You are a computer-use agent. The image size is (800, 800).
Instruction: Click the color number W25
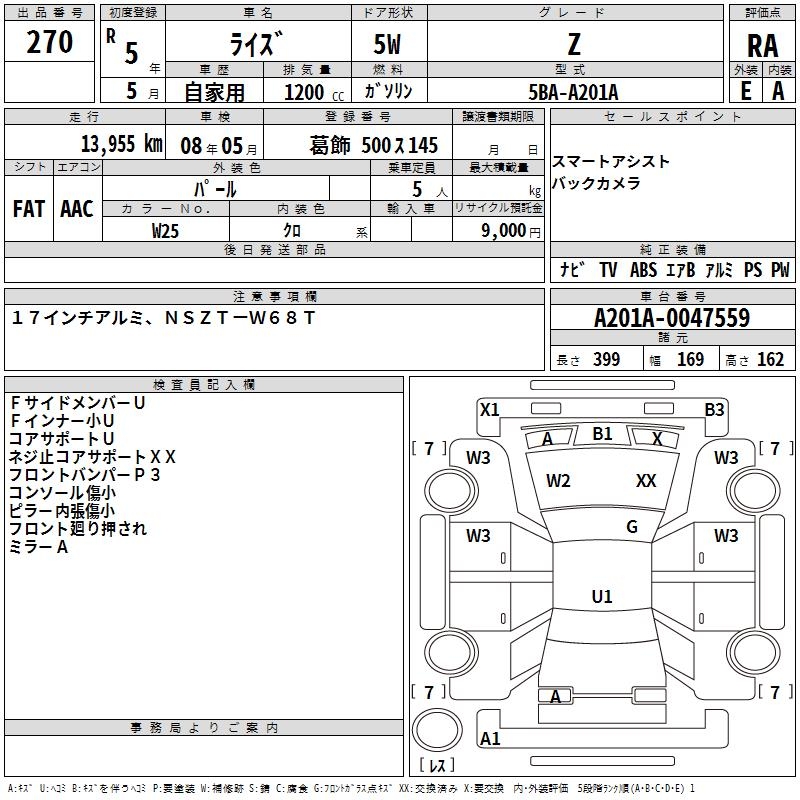[165, 231]
